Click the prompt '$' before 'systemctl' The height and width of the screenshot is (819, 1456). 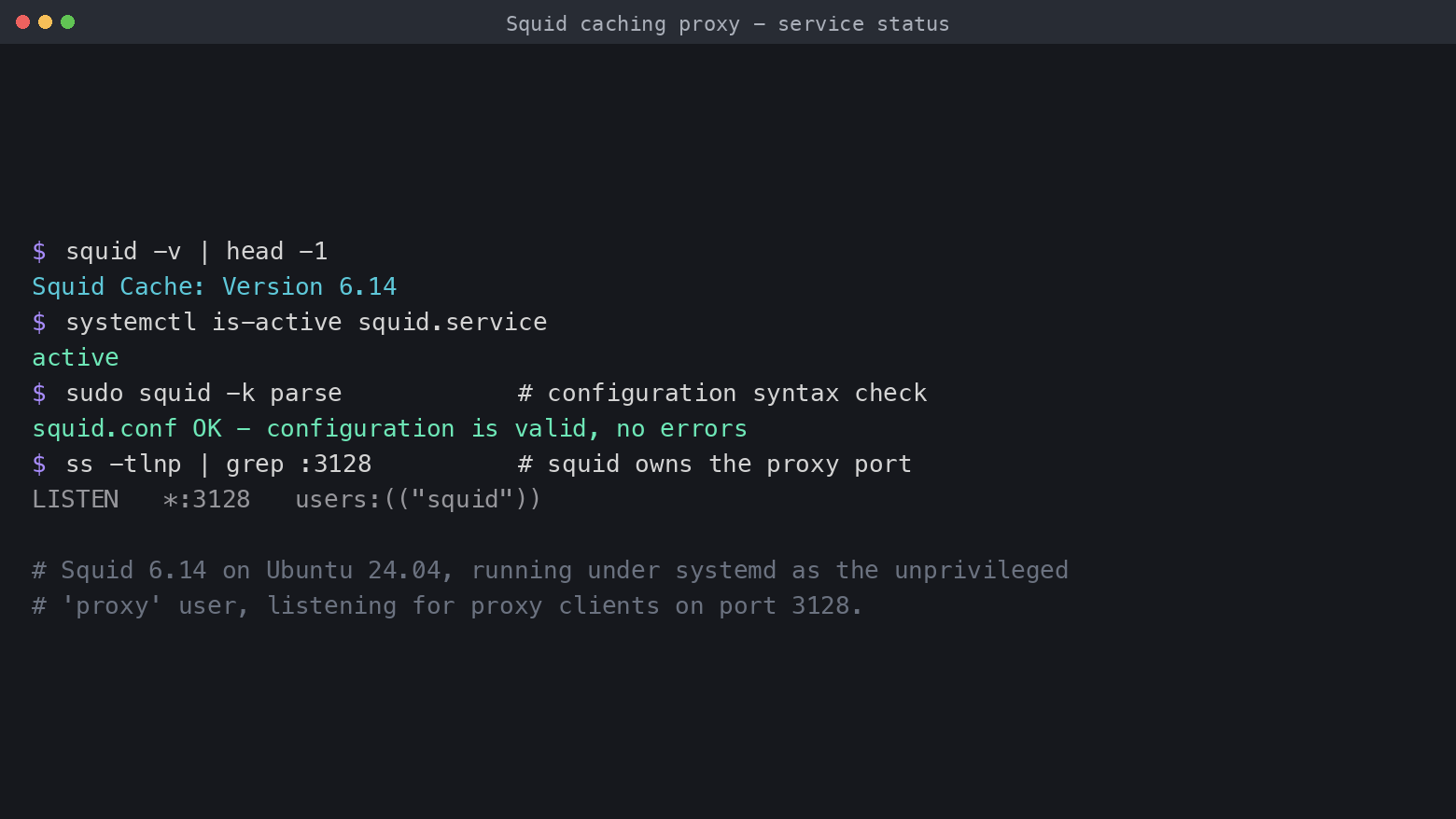(39, 323)
